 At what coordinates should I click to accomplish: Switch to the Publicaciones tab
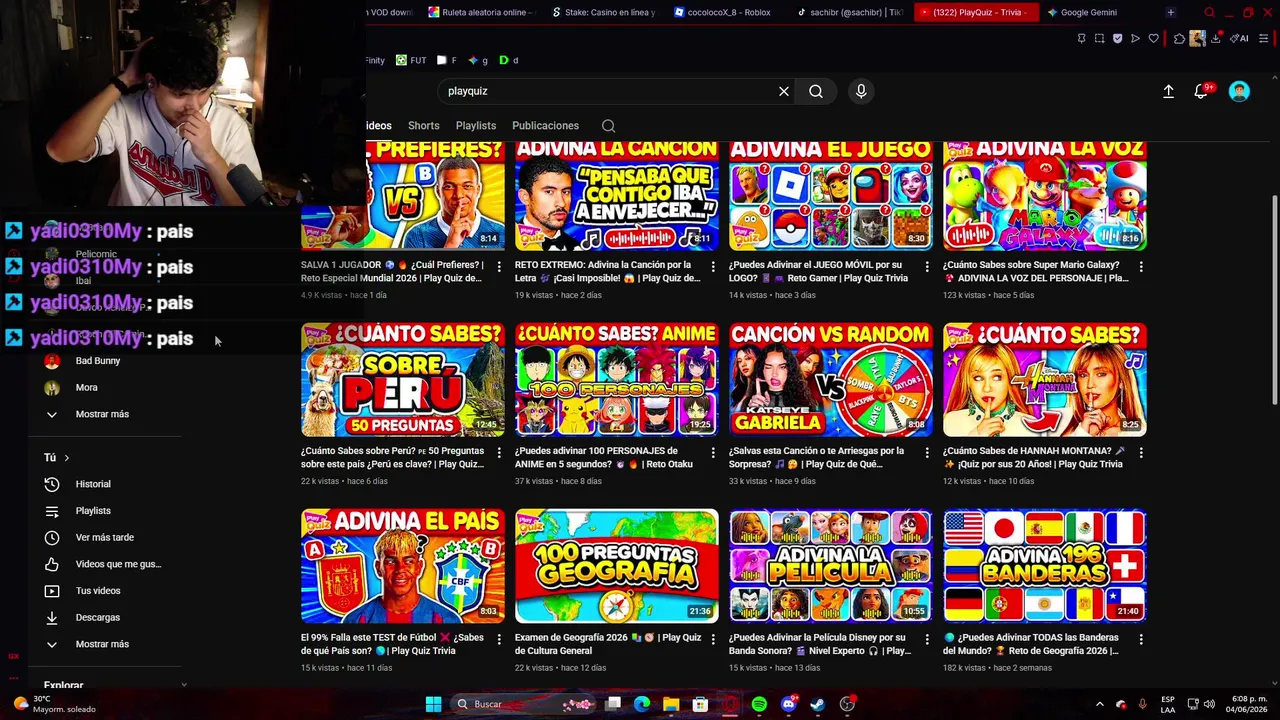click(x=545, y=126)
